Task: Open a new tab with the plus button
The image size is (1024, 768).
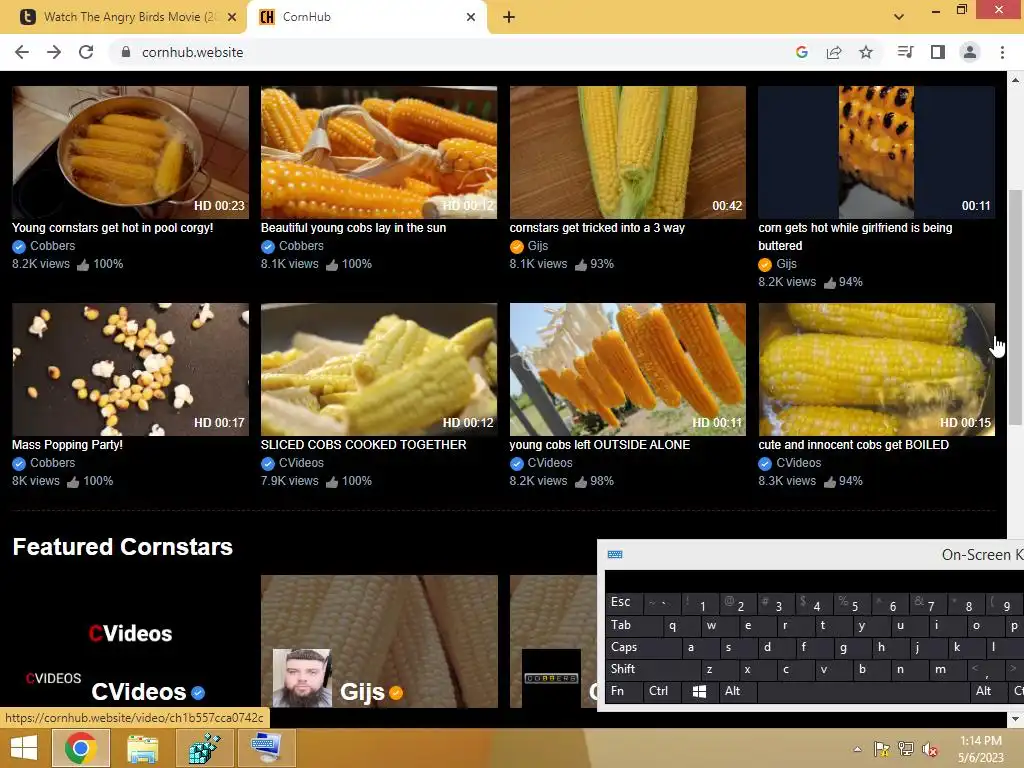Action: point(509,18)
